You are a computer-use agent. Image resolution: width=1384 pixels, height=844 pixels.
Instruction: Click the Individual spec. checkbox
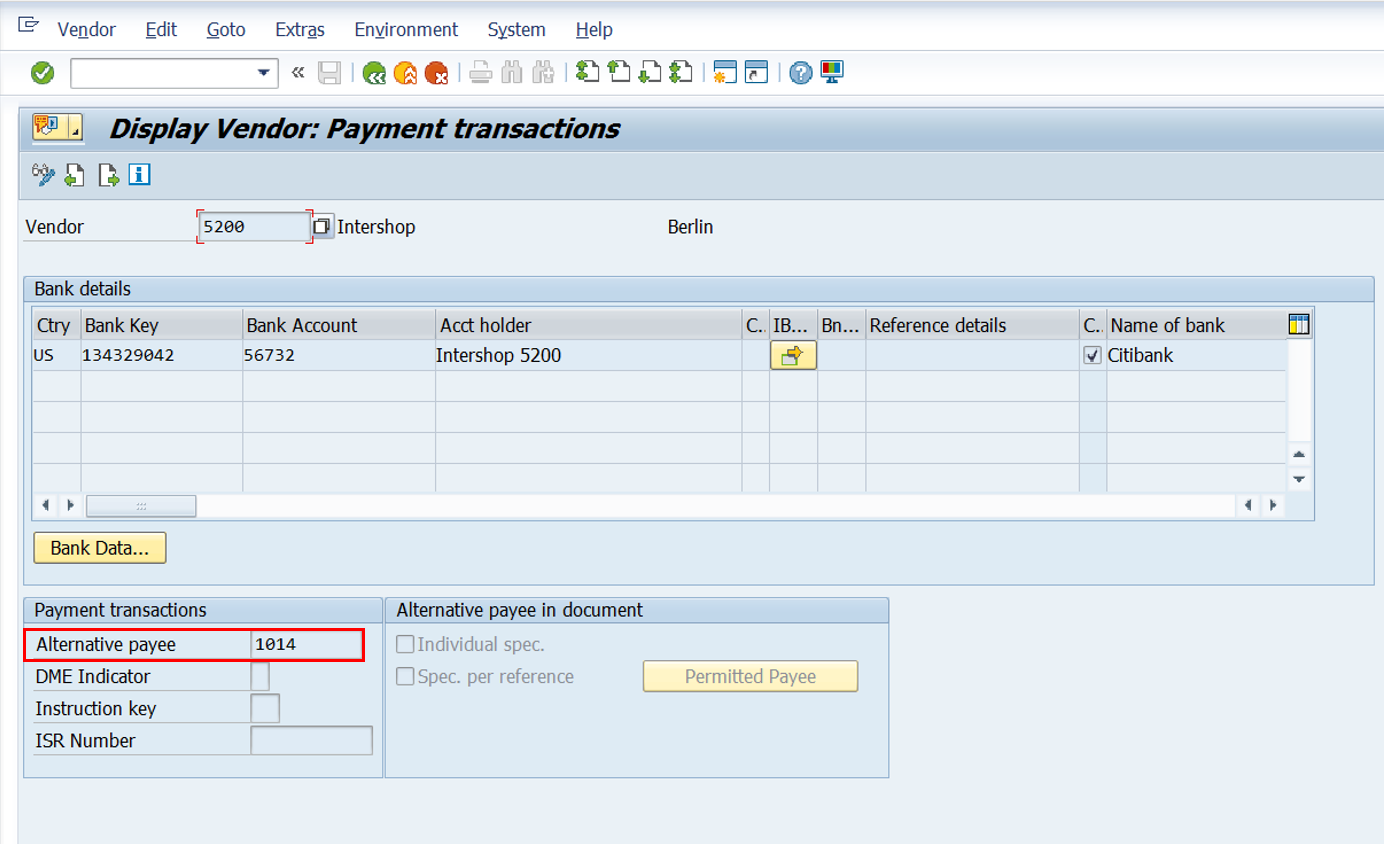pos(405,644)
